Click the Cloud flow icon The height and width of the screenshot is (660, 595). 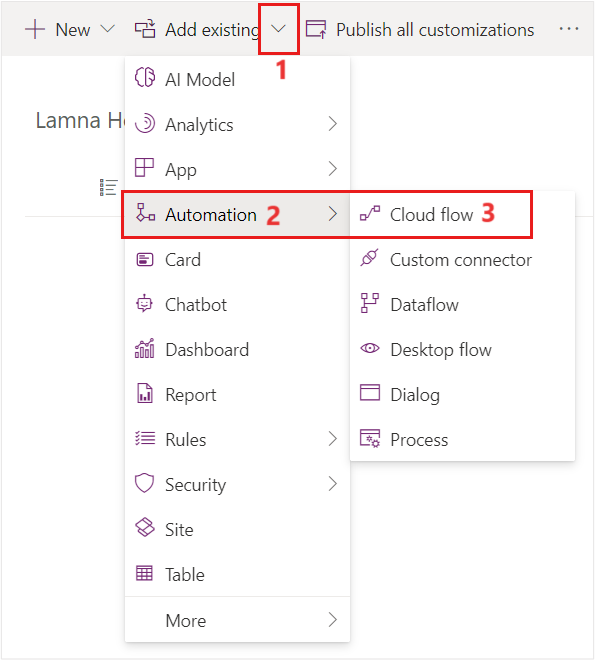tap(370, 213)
